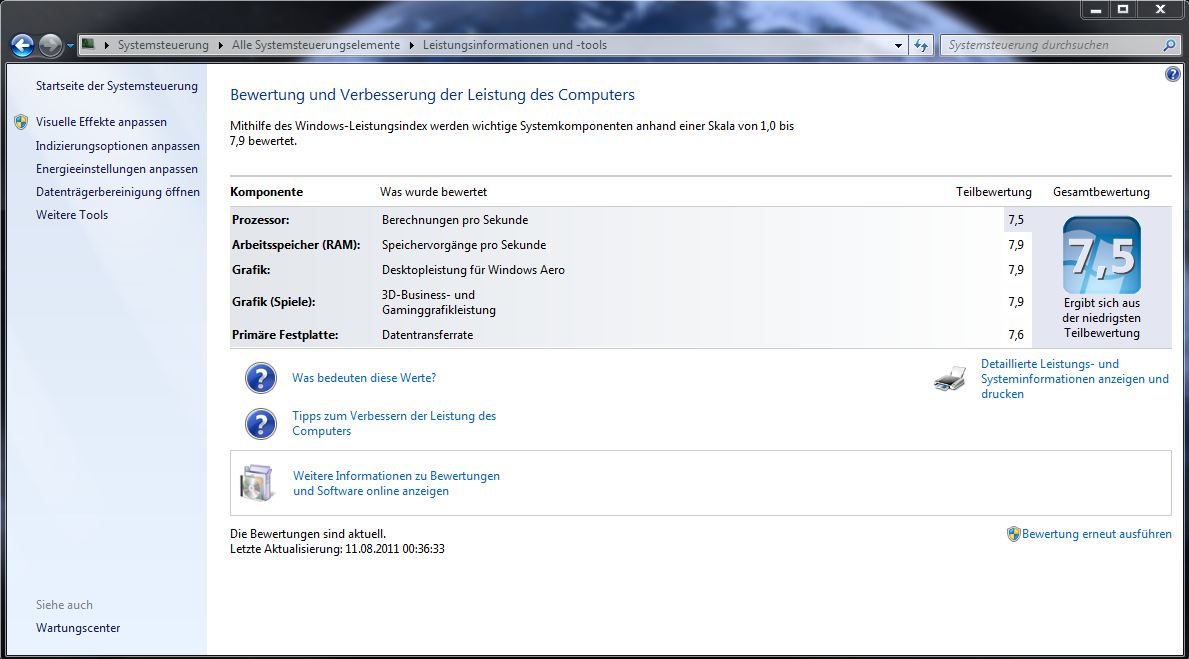Open Indizierungsoptionen anpassen
Image resolution: width=1189 pixels, height=659 pixels.
pyautogui.click(x=118, y=146)
